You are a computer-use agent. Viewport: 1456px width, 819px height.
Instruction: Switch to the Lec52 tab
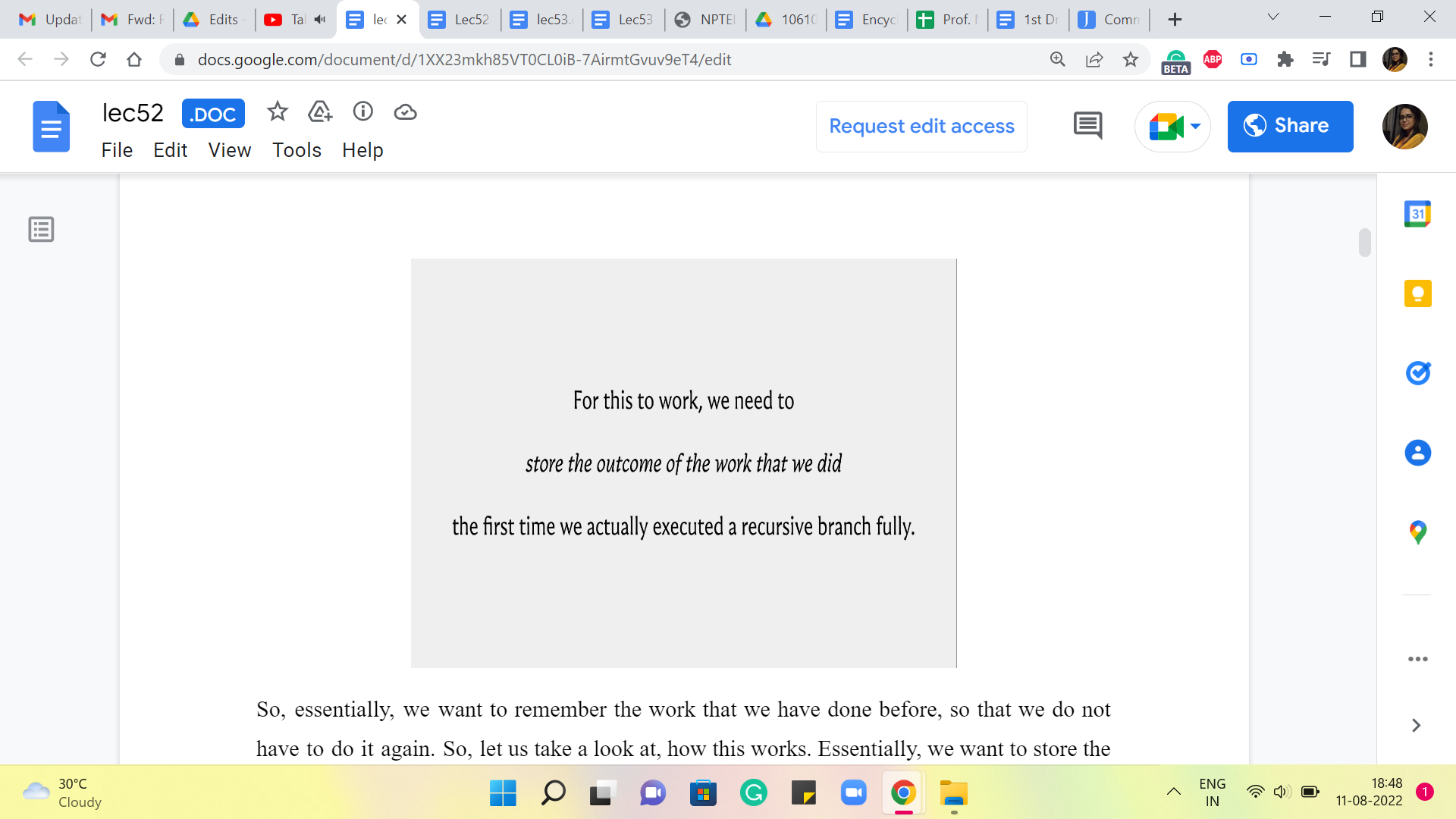coord(461,20)
